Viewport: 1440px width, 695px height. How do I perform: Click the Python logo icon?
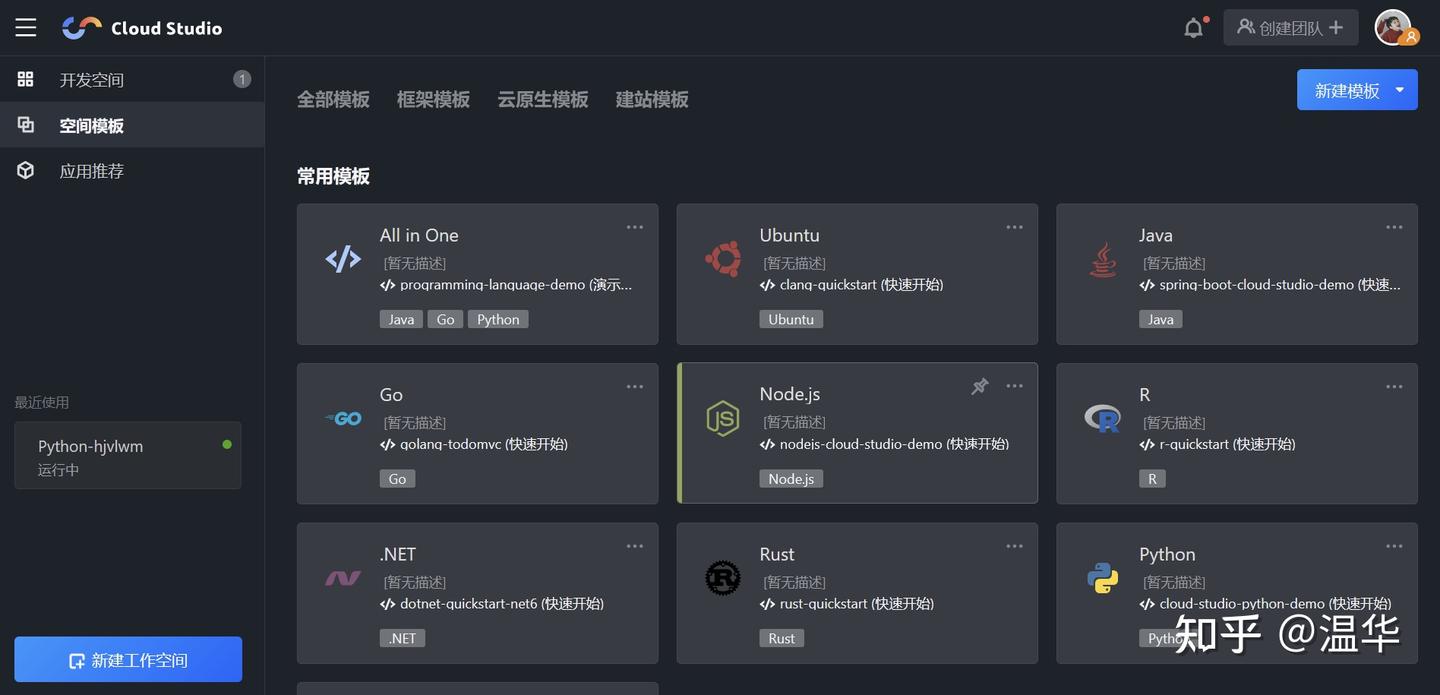coord(1102,578)
